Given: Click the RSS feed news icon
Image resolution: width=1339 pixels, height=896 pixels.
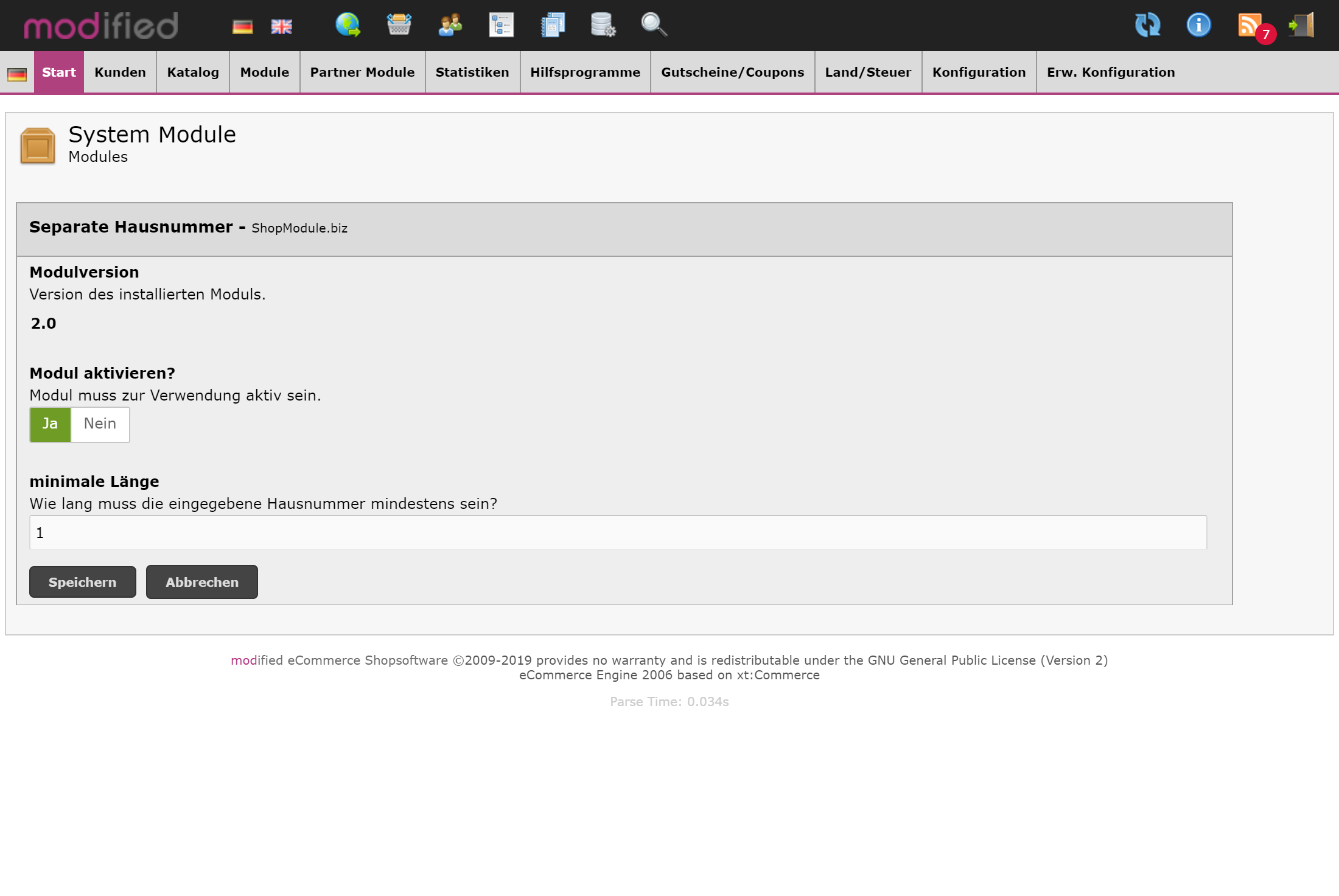Looking at the screenshot, I should pyautogui.click(x=1250, y=26).
